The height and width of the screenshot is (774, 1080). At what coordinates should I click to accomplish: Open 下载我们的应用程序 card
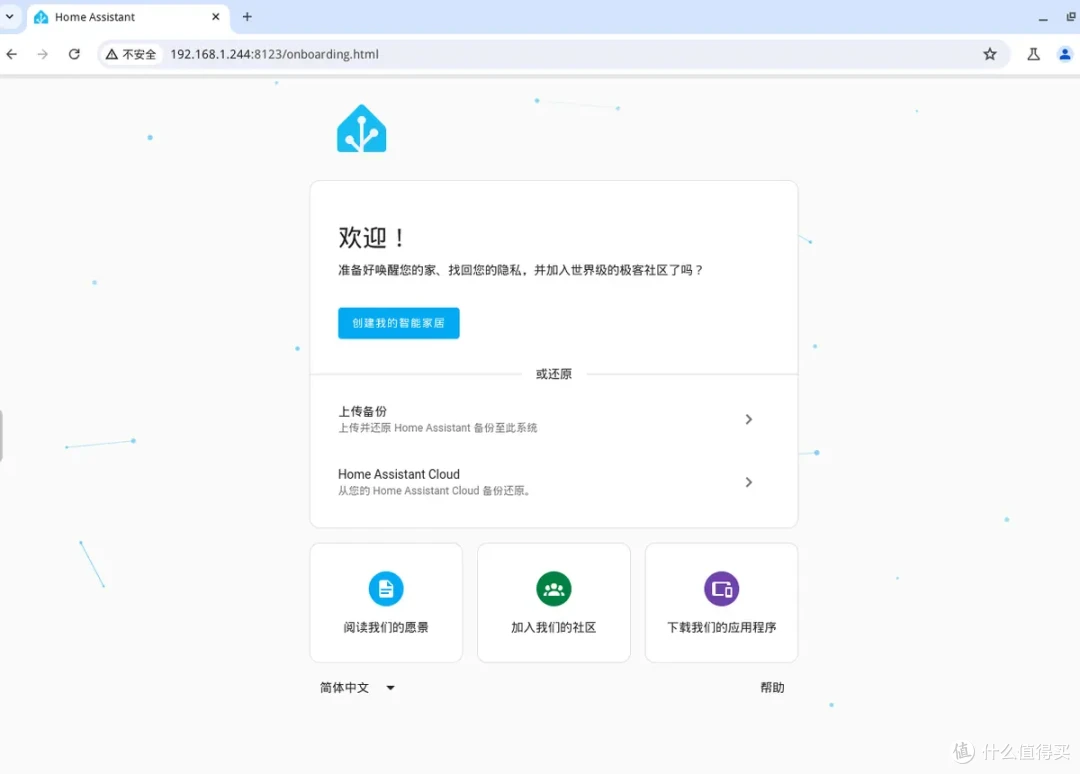(721, 603)
